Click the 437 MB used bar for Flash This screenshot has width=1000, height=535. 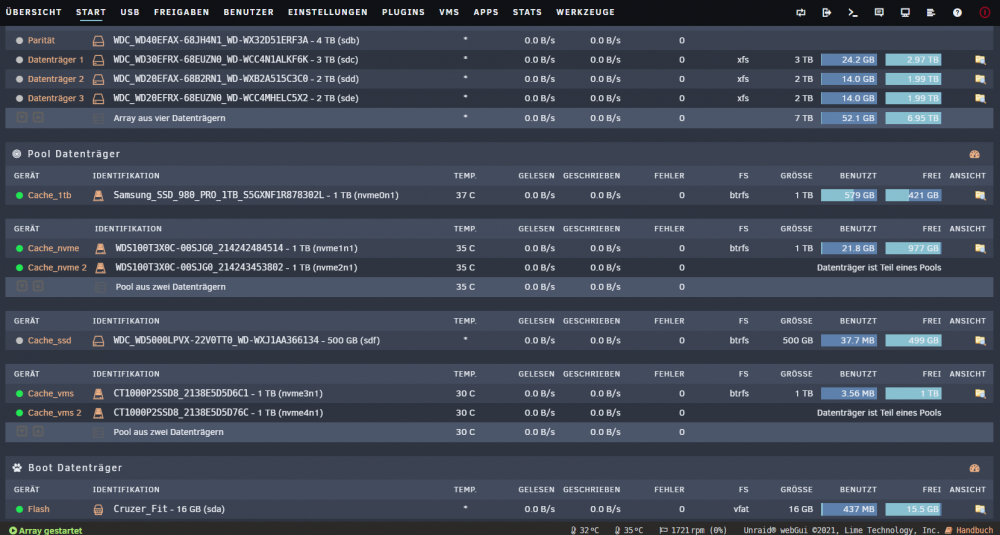click(849, 509)
